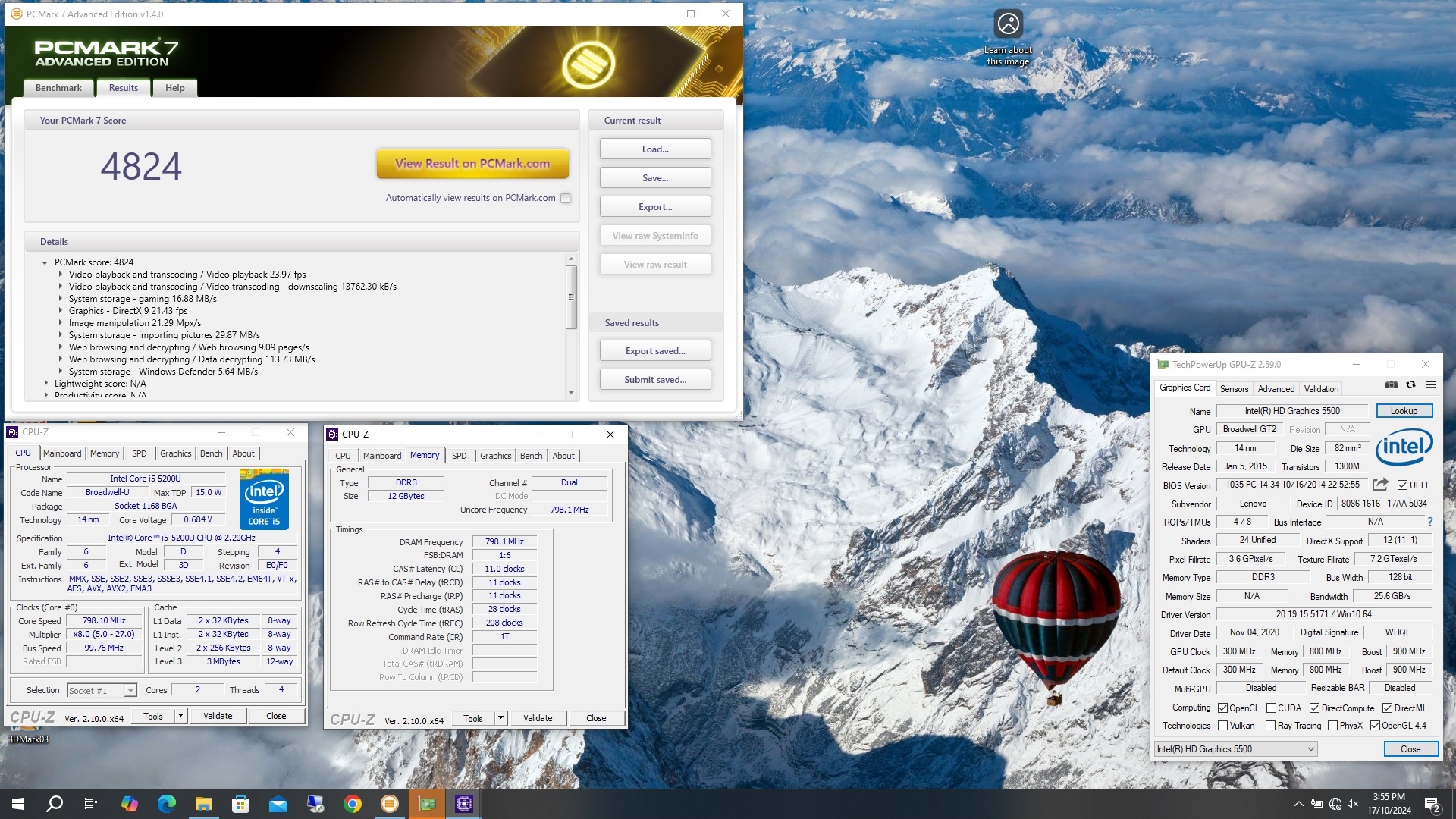The image size is (1456, 819).
Task: Toggle 'Automatically view results on PCMark.com' checkbox
Action: point(565,198)
